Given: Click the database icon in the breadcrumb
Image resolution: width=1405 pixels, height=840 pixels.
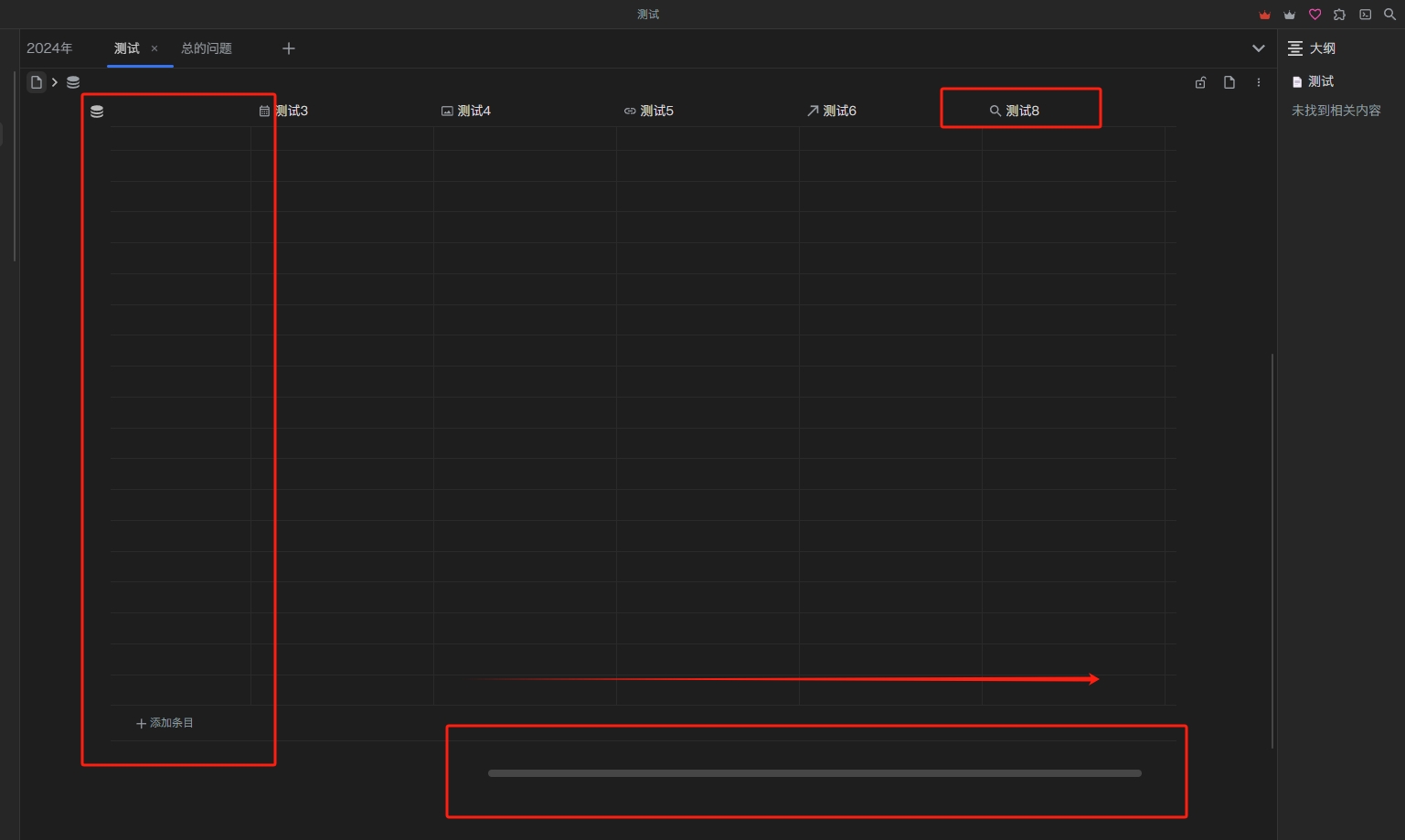Looking at the screenshot, I should point(73,82).
